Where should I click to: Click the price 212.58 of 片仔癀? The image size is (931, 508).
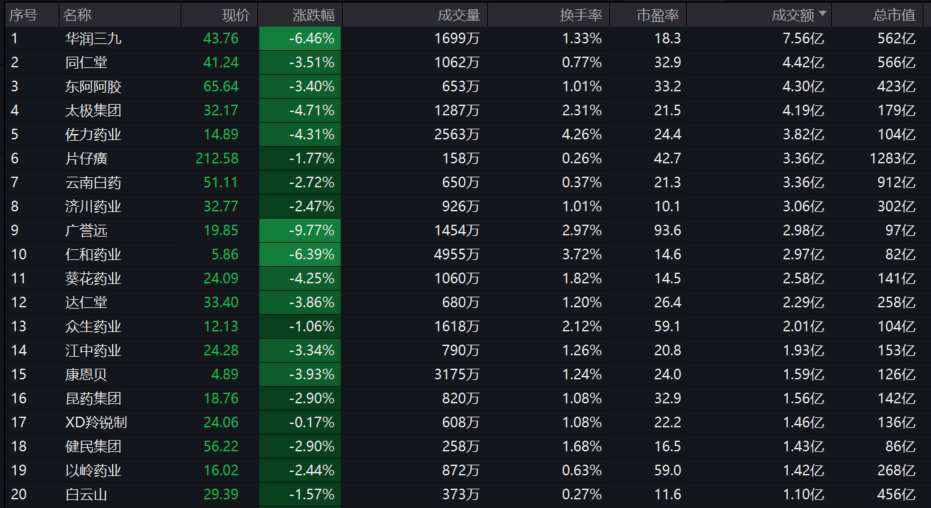[x=217, y=158]
